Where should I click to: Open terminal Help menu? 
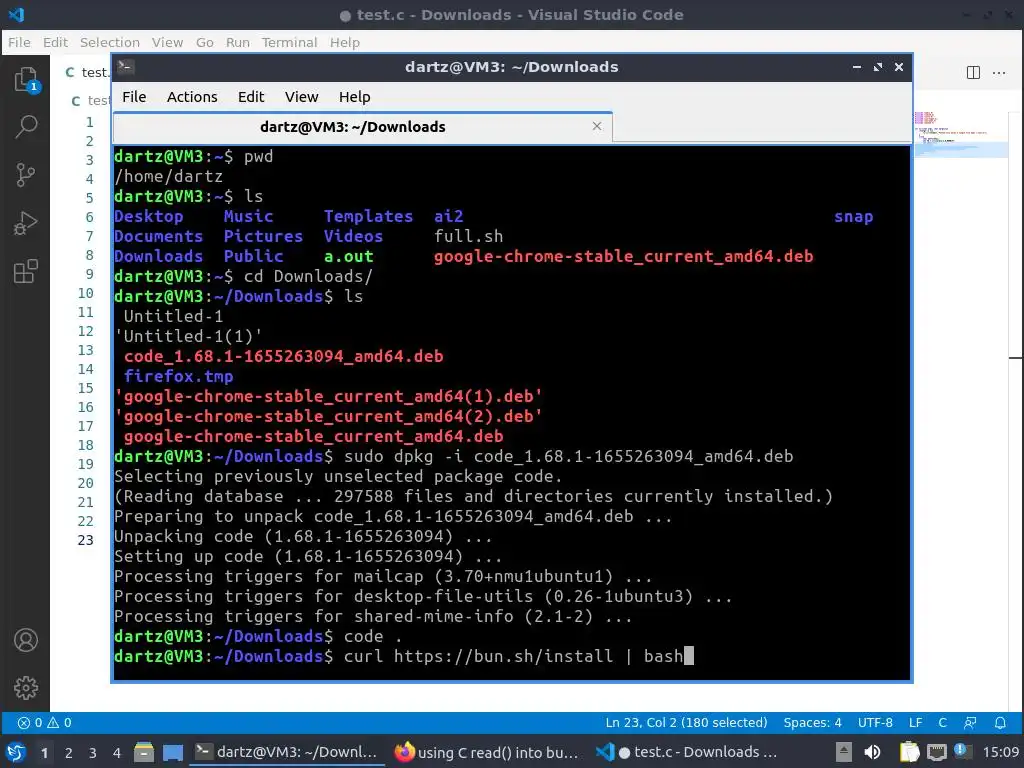point(355,97)
